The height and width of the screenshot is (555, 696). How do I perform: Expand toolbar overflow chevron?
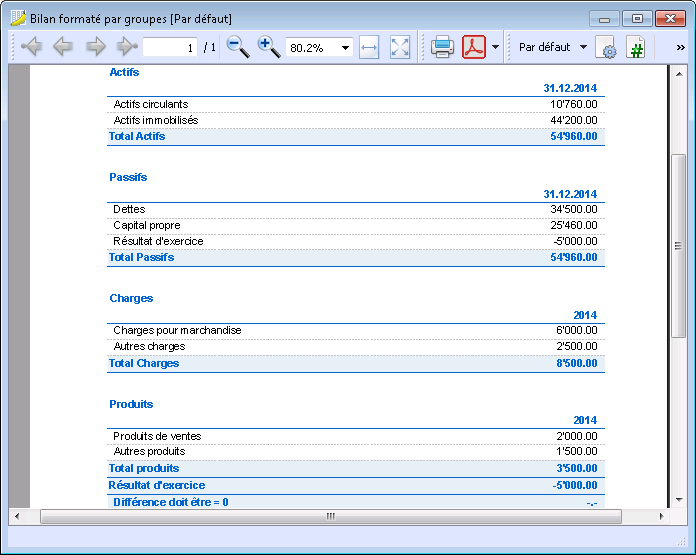pyautogui.click(x=680, y=48)
